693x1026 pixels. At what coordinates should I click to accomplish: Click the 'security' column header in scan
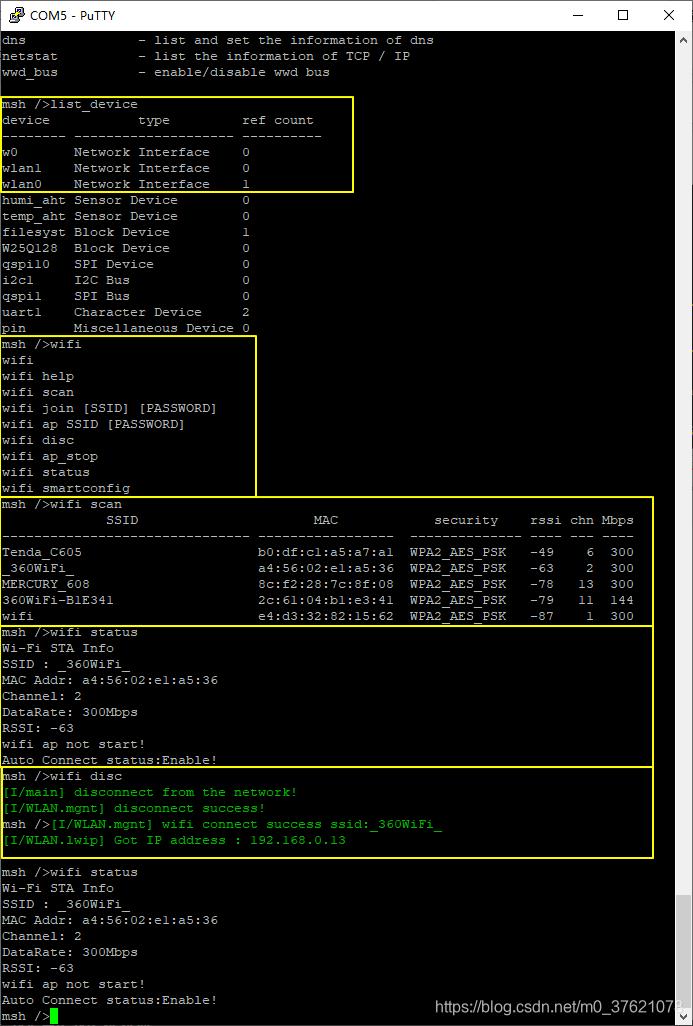[x=466, y=520]
